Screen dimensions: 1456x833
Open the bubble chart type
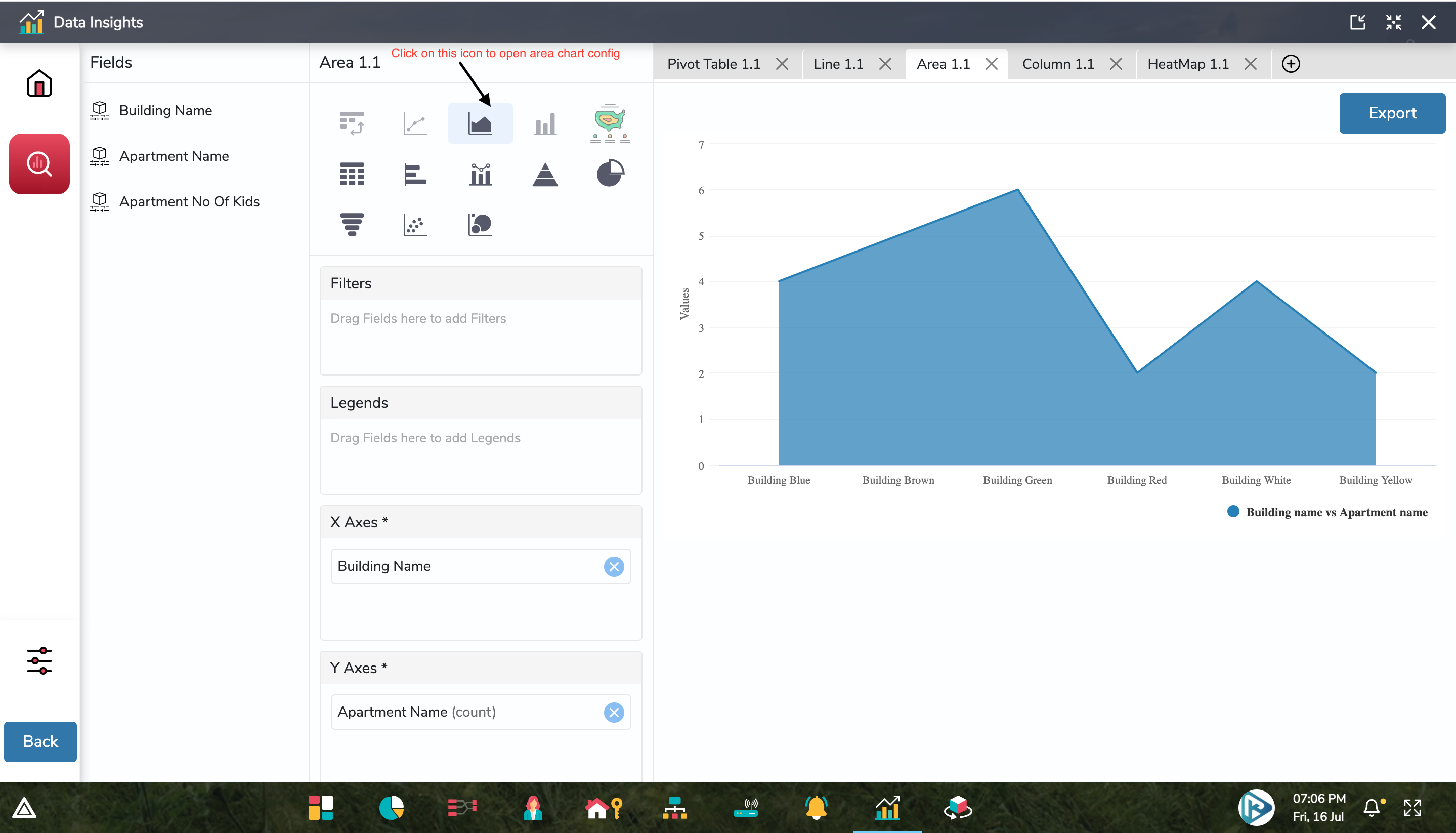[480, 224]
